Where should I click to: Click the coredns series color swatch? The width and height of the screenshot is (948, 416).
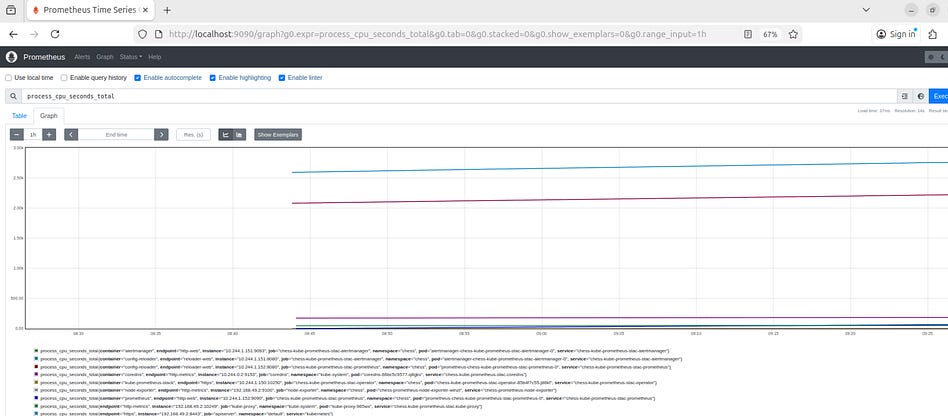(36, 375)
